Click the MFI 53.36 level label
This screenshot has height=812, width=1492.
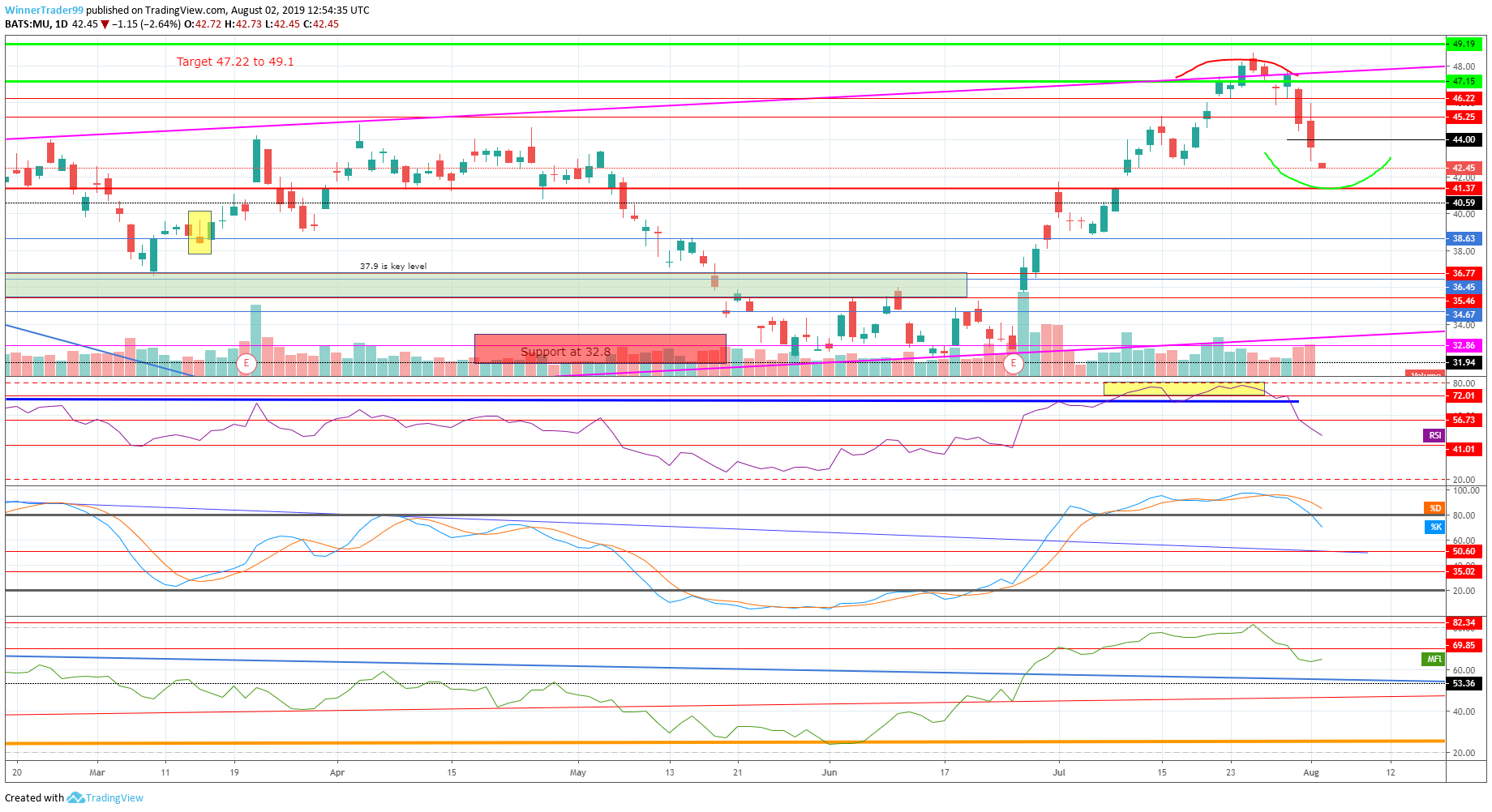(x=1464, y=683)
